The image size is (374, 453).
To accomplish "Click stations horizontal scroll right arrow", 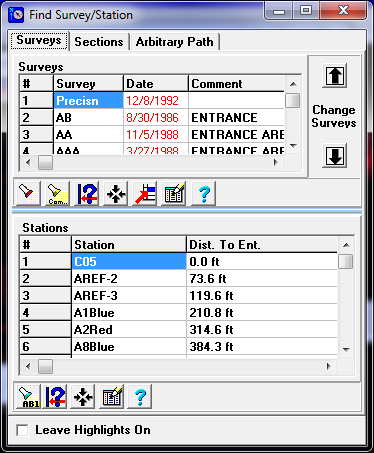I will tap(329, 366).
